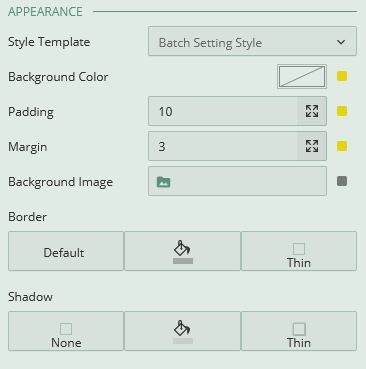The width and height of the screenshot is (366, 369).
Task: Click the Background Image input field
Action: coord(237,181)
